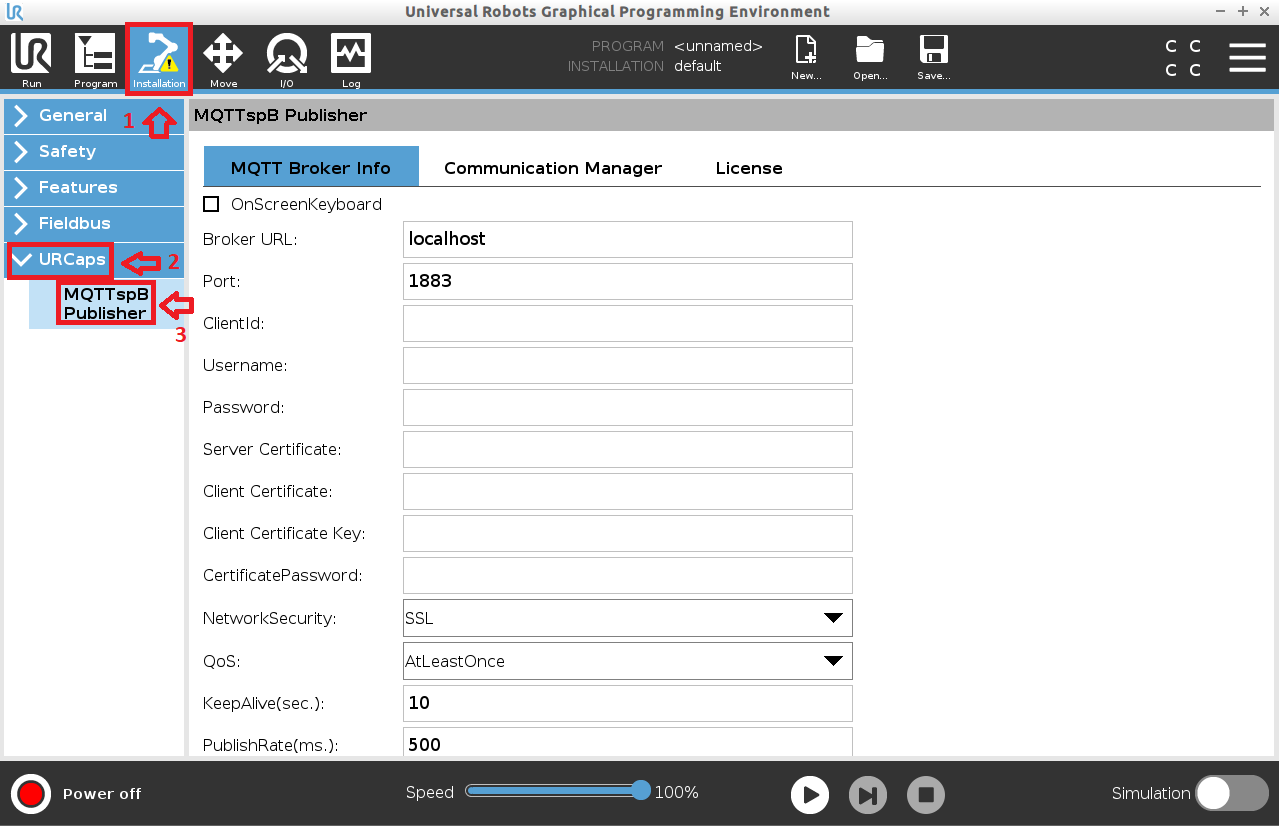
Task: Click the 100% speed value
Action: [x=677, y=793]
